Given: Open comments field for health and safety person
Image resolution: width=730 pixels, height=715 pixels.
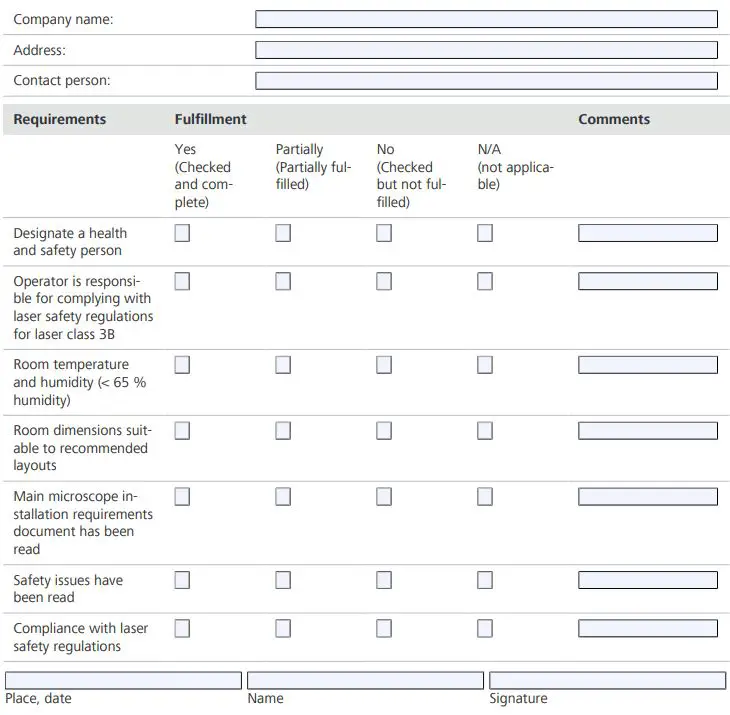Looking at the screenshot, I should point(647,233).
